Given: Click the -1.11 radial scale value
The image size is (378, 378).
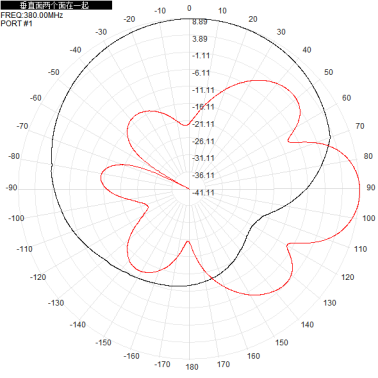Looking at the screenshot, I should click(x=201, y=56).
